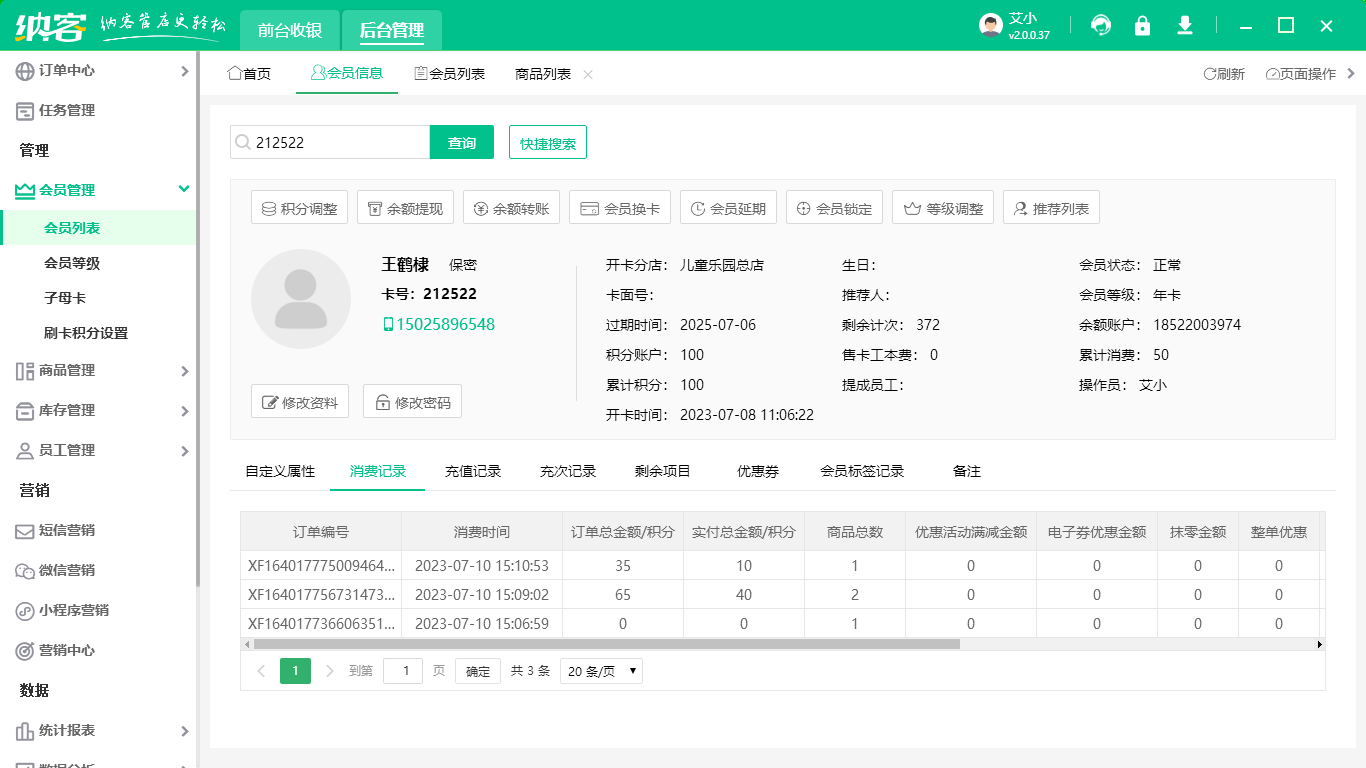Screen dimensions: 1366x768
Task: Click the 商品管理 sidebar icon
Action: [25, 371]
